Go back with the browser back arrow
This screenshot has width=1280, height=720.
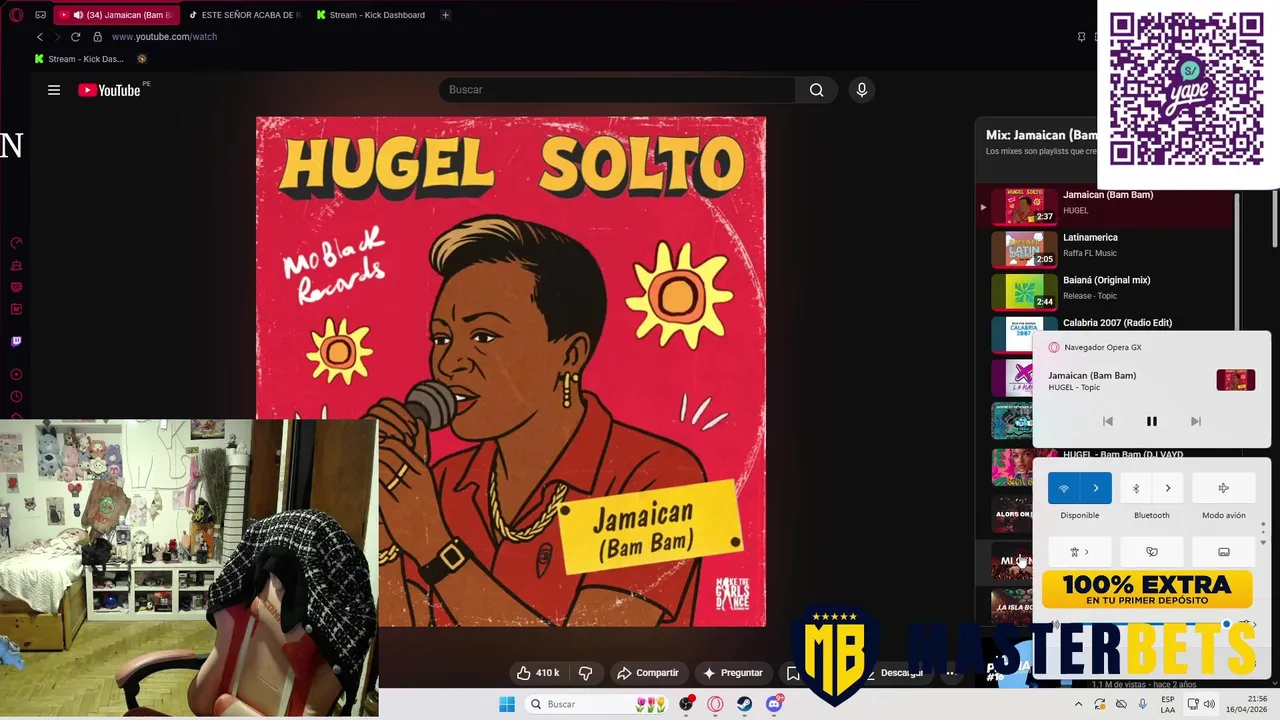coord(40,37)
